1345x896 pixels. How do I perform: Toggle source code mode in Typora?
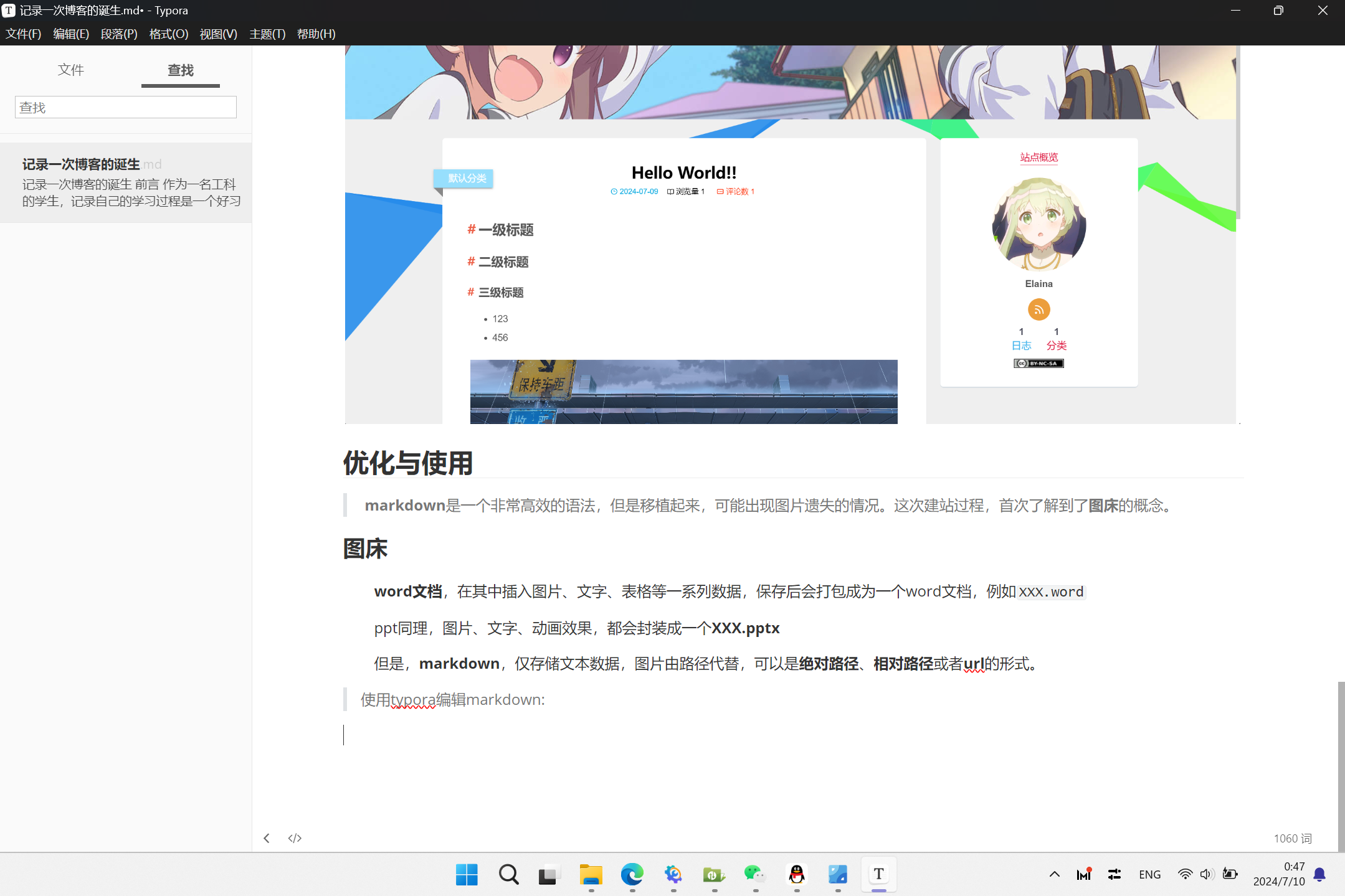pyautogui.click(x=294, y=837)
